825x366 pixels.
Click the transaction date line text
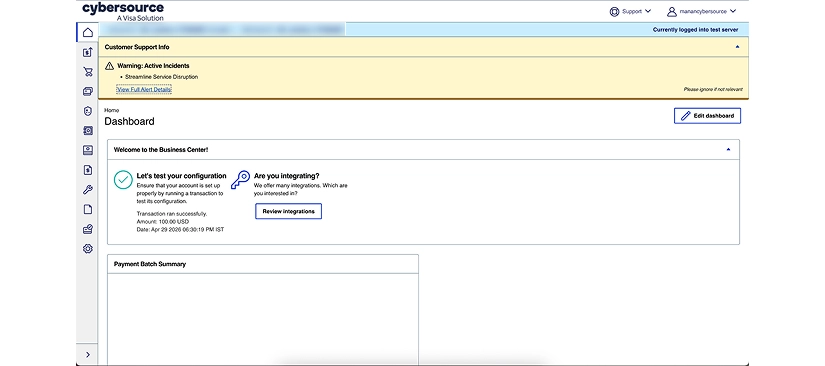pyautogui.click(x=180, y=230)
